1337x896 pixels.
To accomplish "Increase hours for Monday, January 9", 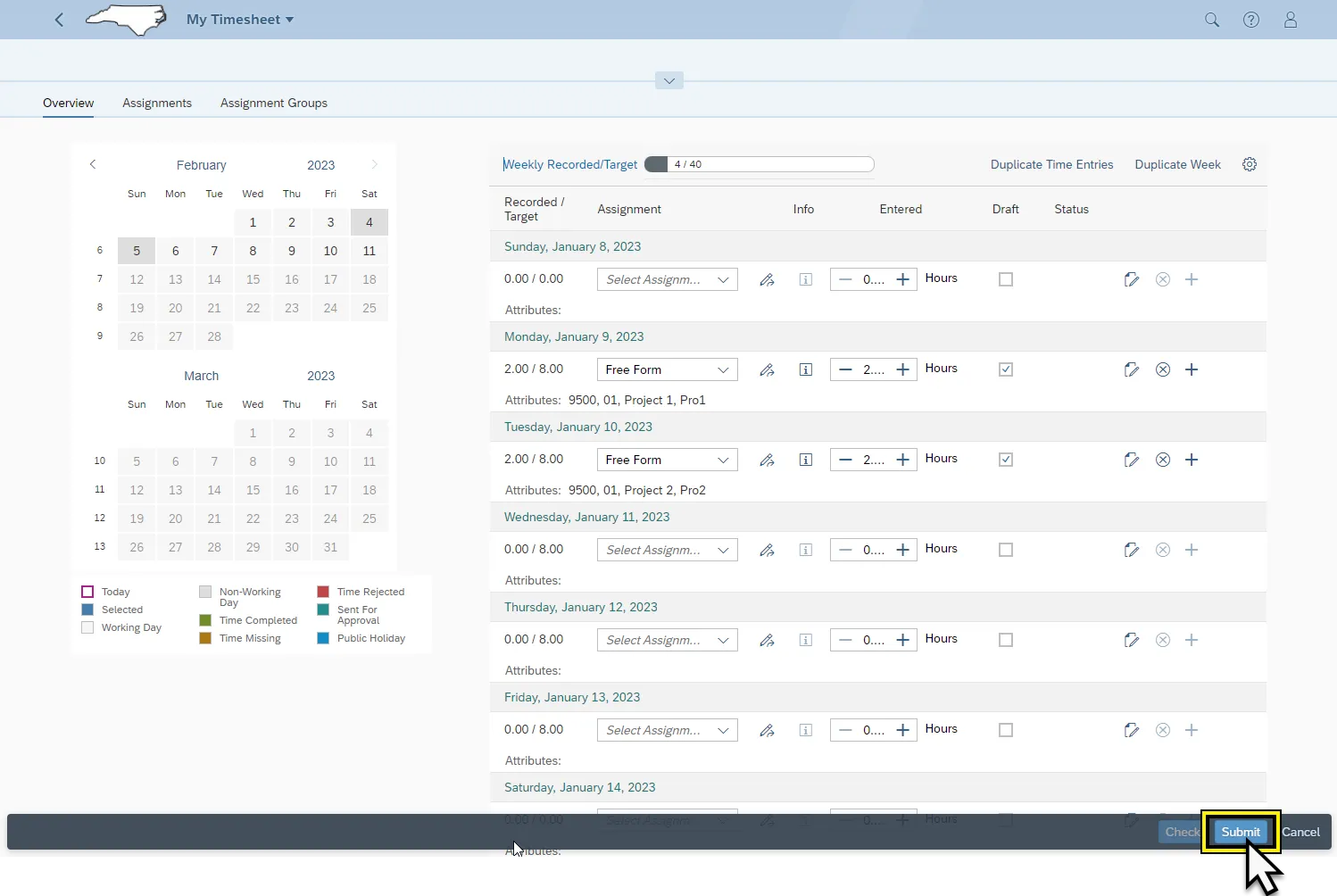I will coord(903,369).
